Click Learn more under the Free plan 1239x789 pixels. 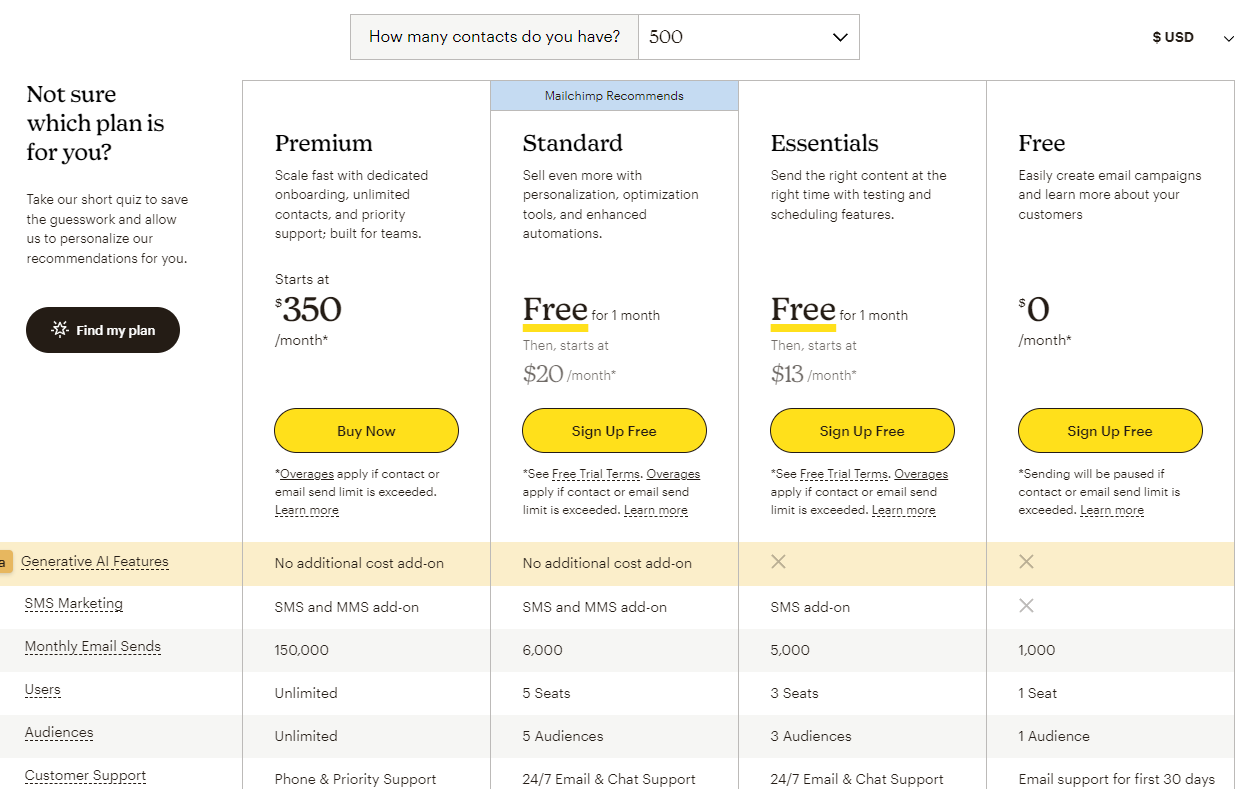1112,510
